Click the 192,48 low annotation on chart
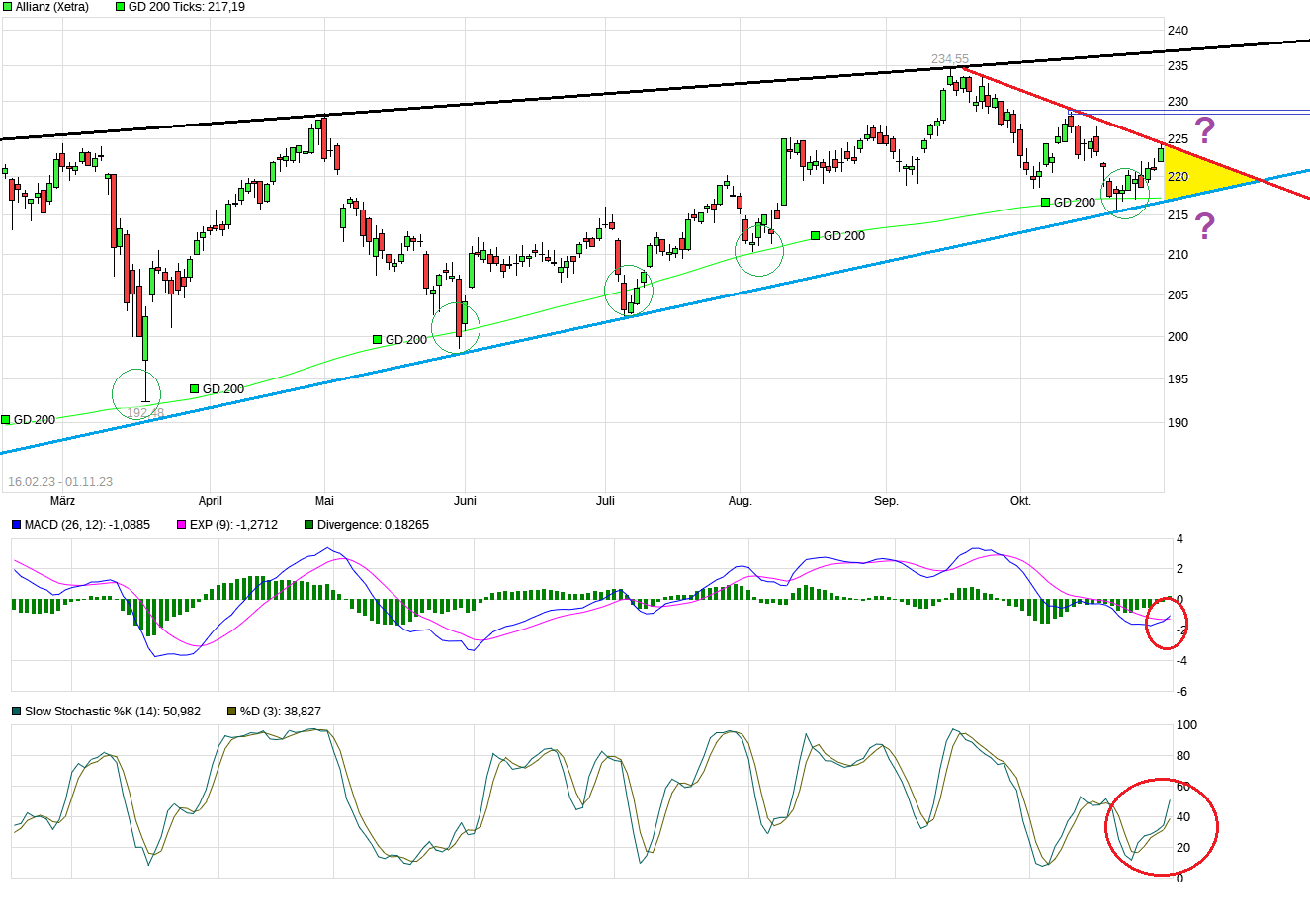The width and height of the screenshot is (1310, 924). [x=145, y=413]
